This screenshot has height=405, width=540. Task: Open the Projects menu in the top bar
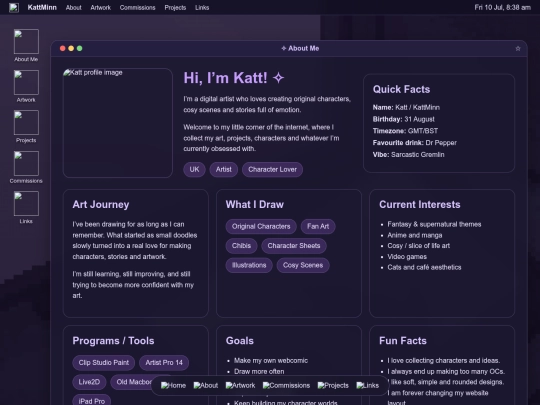tap(175, 8)
